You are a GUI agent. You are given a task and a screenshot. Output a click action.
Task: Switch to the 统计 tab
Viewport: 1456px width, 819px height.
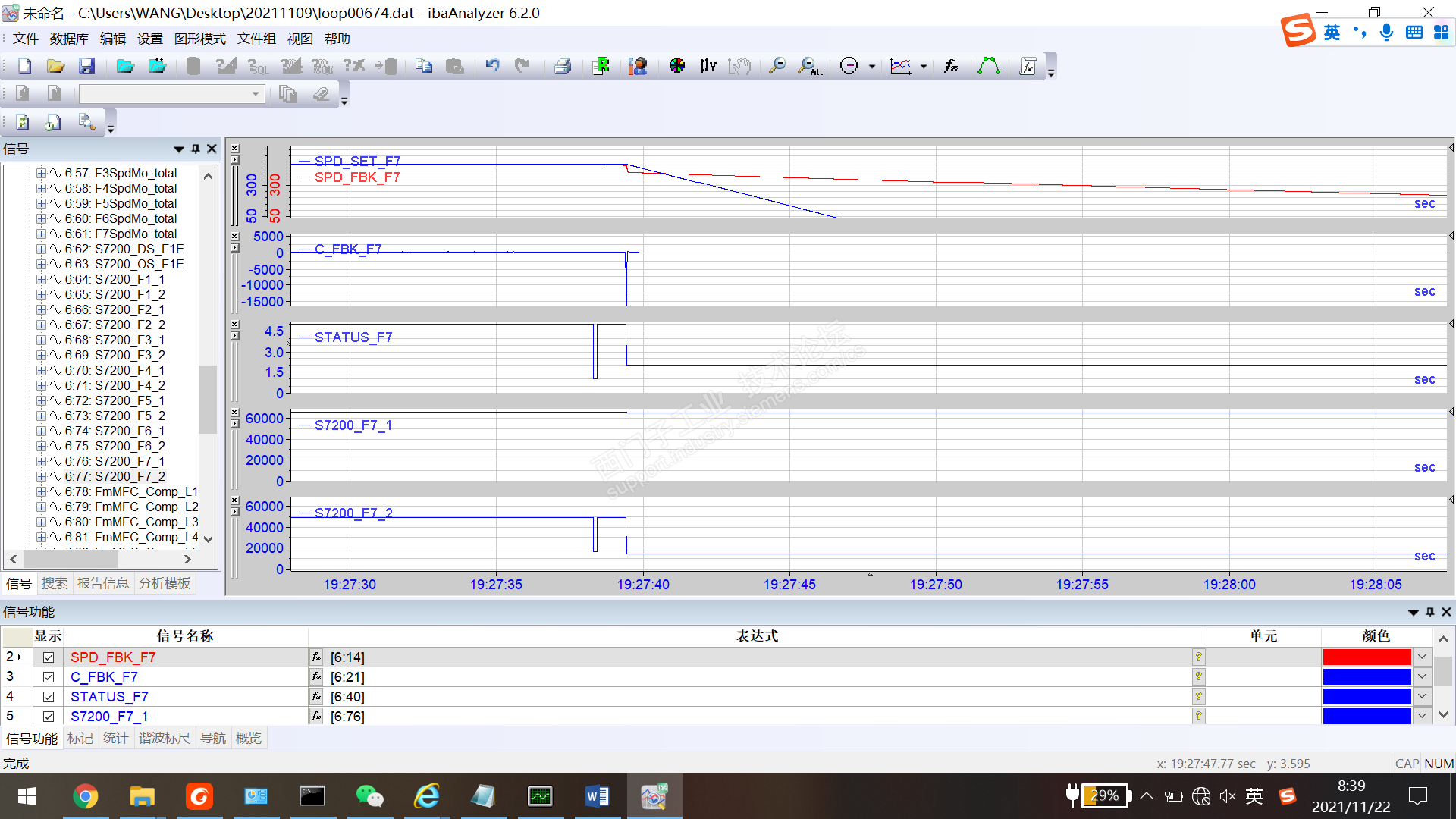[115, 739]
